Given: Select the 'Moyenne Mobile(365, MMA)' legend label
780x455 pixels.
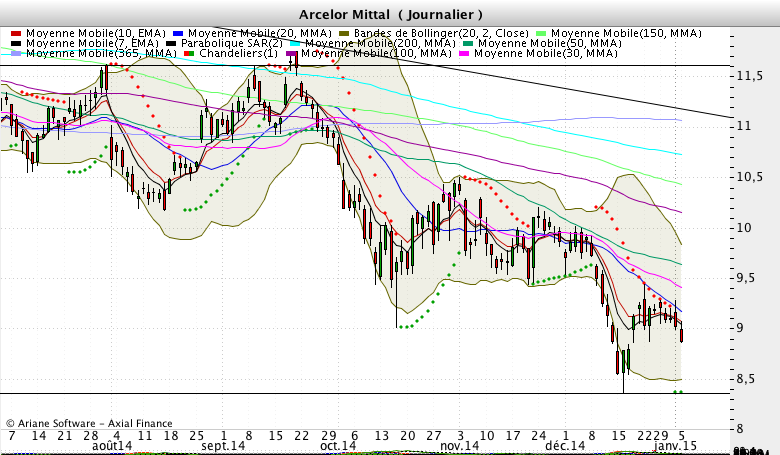Looking at the screenshot, I should click(101, 53).
